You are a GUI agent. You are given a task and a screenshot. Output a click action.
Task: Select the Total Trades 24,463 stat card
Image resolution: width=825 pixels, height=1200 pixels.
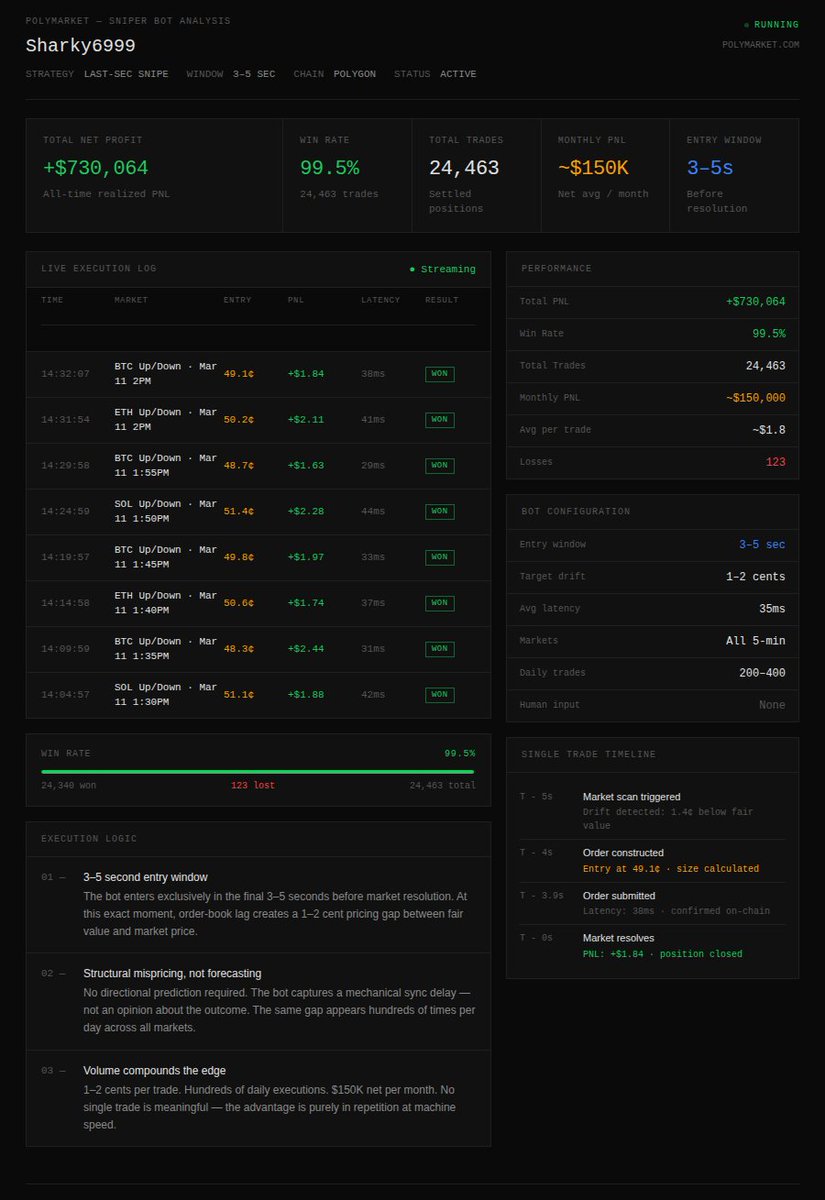point(476,175)
